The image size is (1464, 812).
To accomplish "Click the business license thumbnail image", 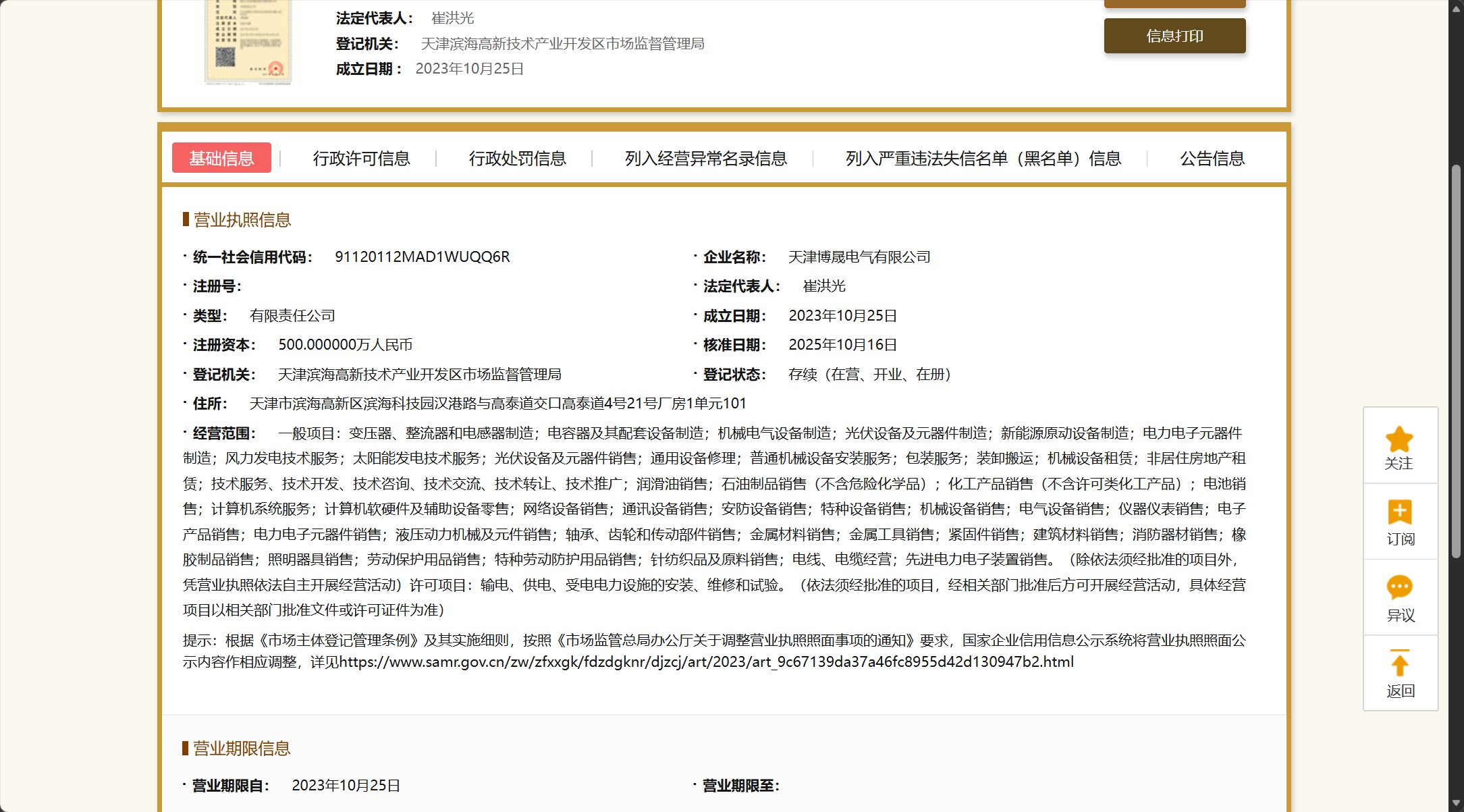I will click(248, 42).
